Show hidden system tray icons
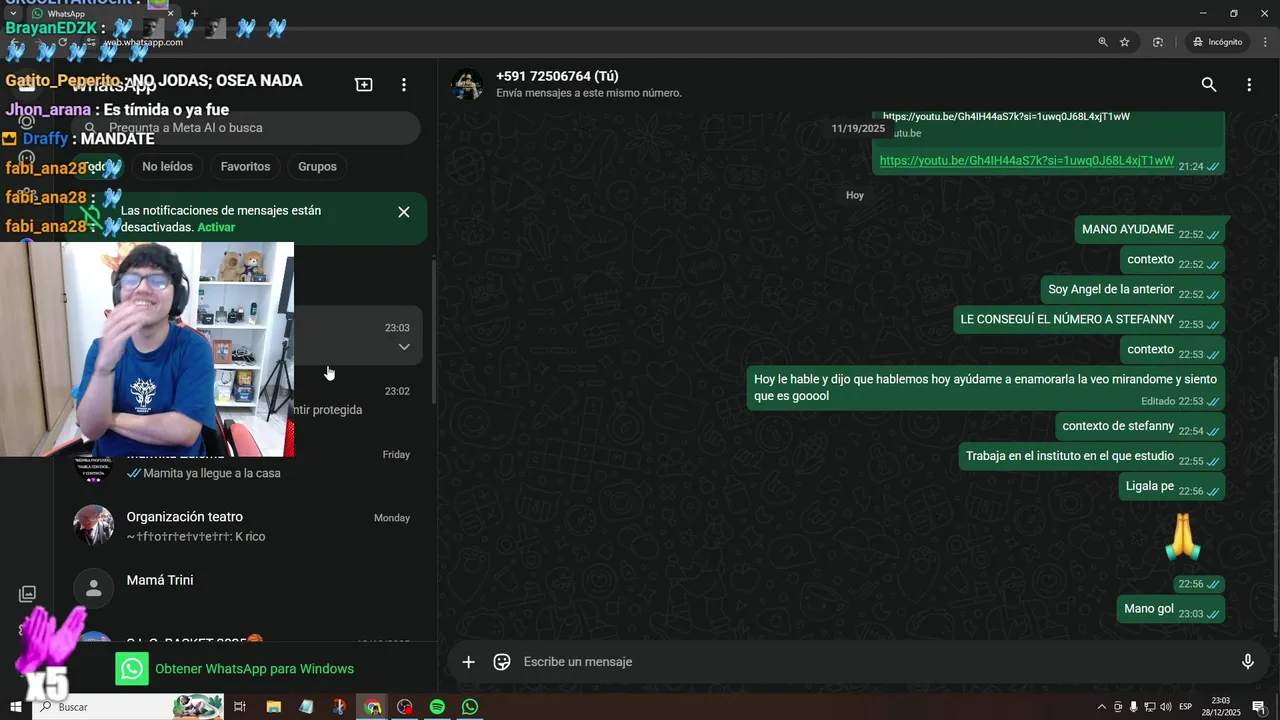 [x=1102, y=707]
